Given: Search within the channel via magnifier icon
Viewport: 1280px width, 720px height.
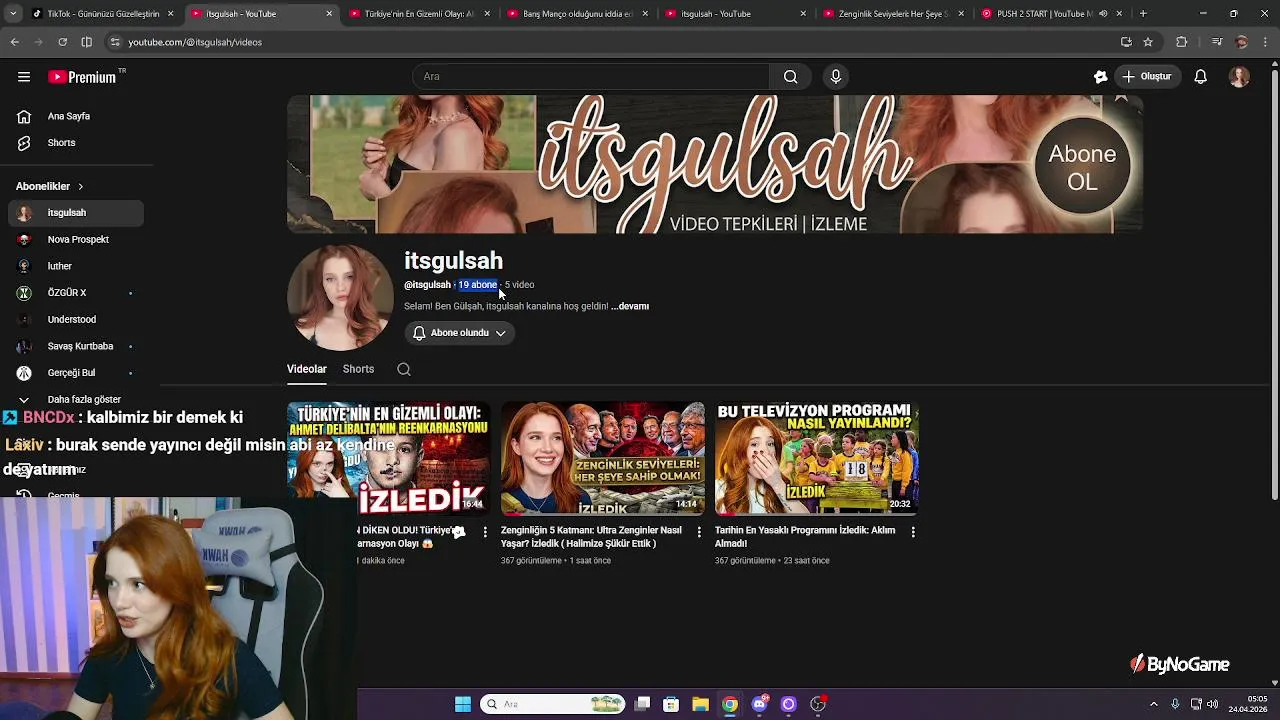Looking at the screenshot, I should coord(404,369).
